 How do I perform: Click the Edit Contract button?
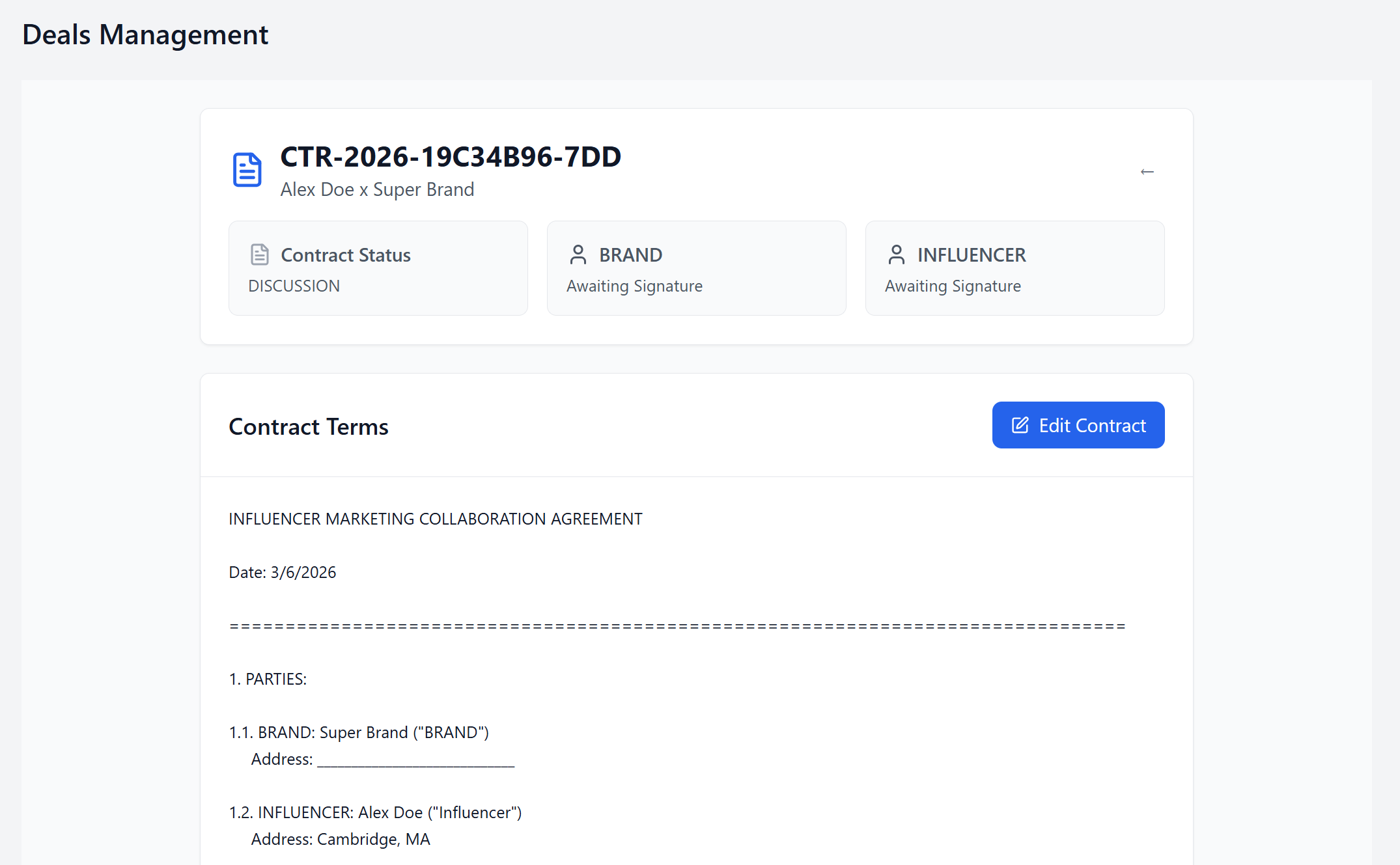click(1078, 425)
